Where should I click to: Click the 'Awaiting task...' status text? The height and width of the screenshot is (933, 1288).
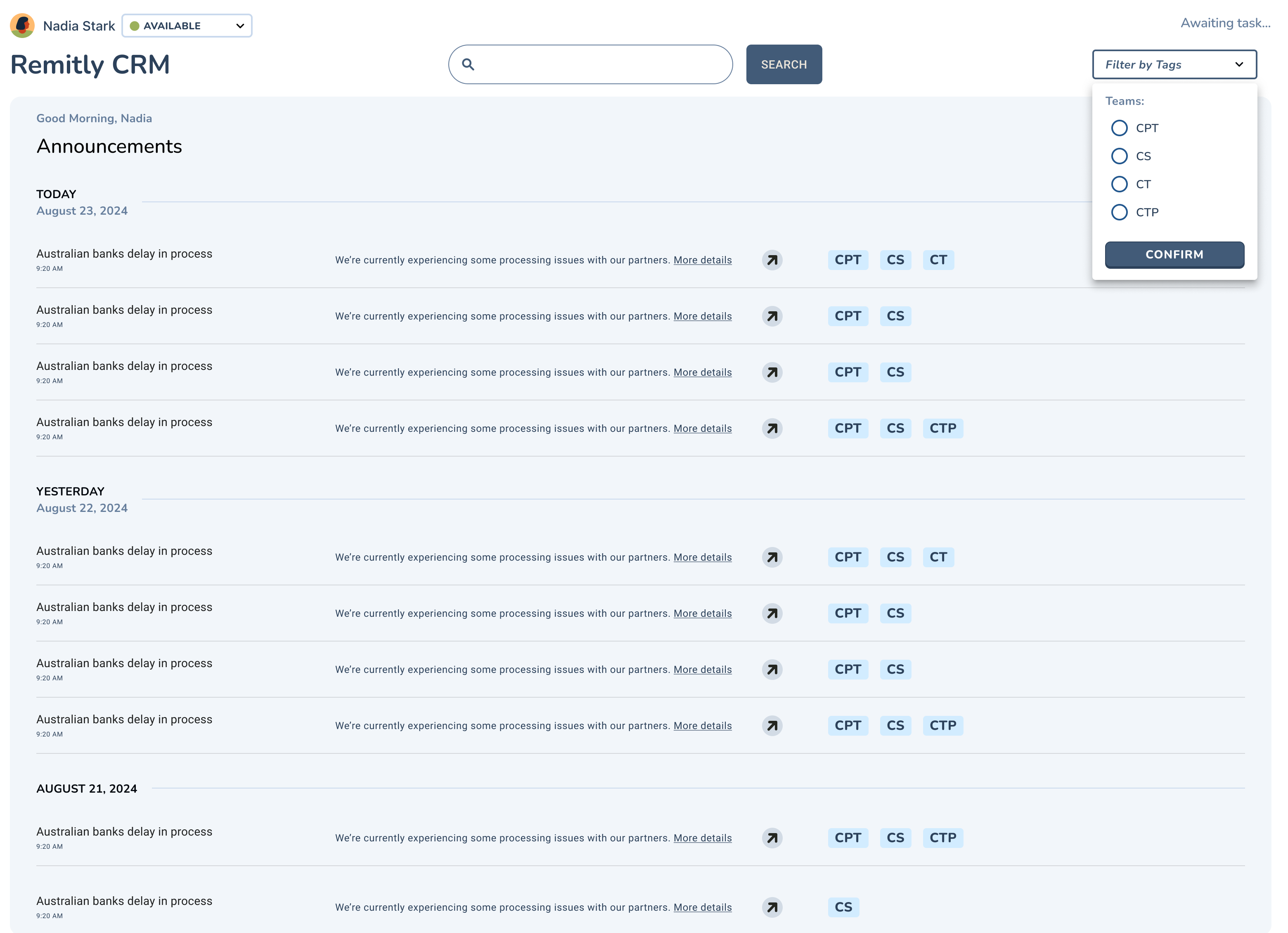pyautogui.click(x=1226, y=23)
